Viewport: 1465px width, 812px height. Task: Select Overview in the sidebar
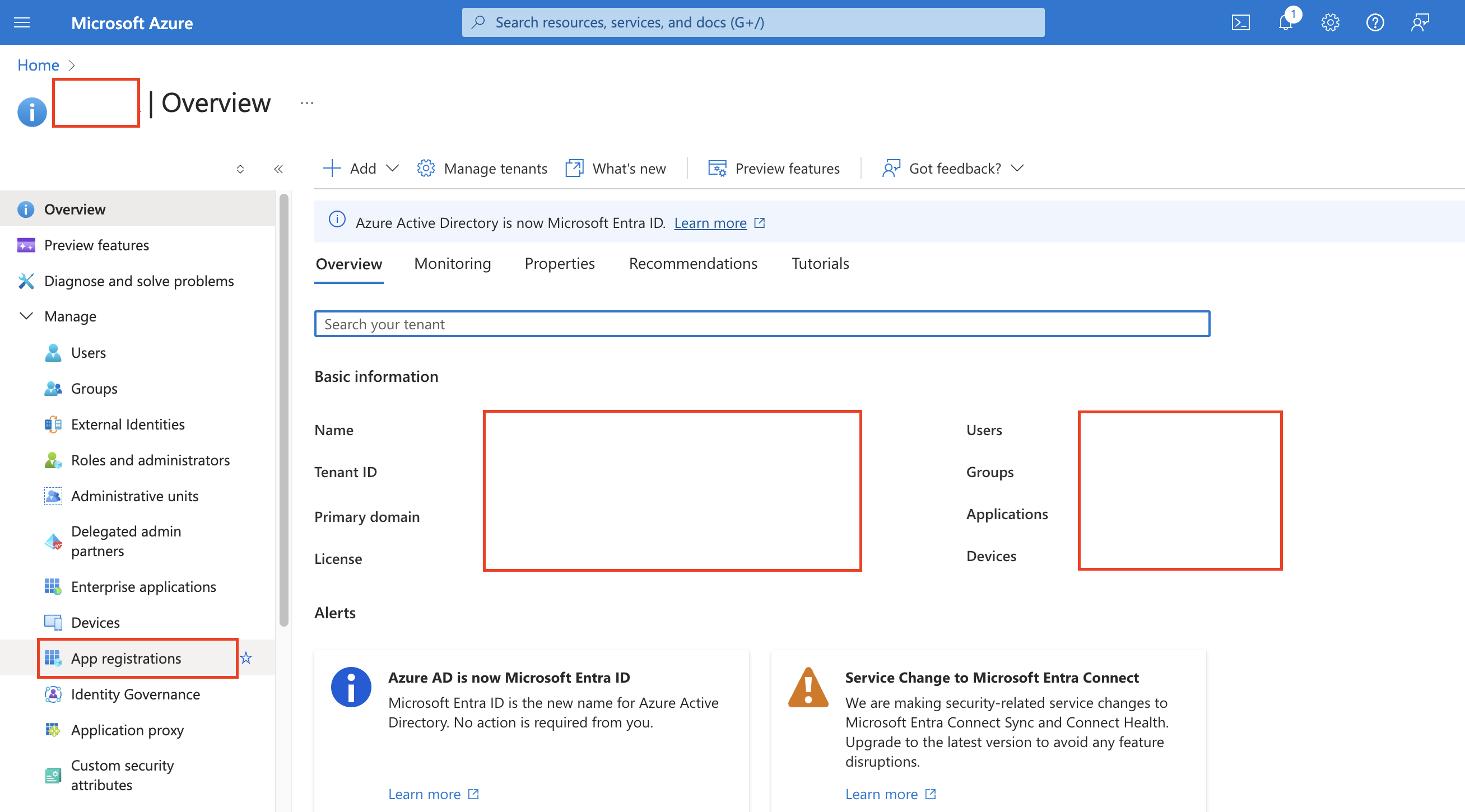coord(138,209)
